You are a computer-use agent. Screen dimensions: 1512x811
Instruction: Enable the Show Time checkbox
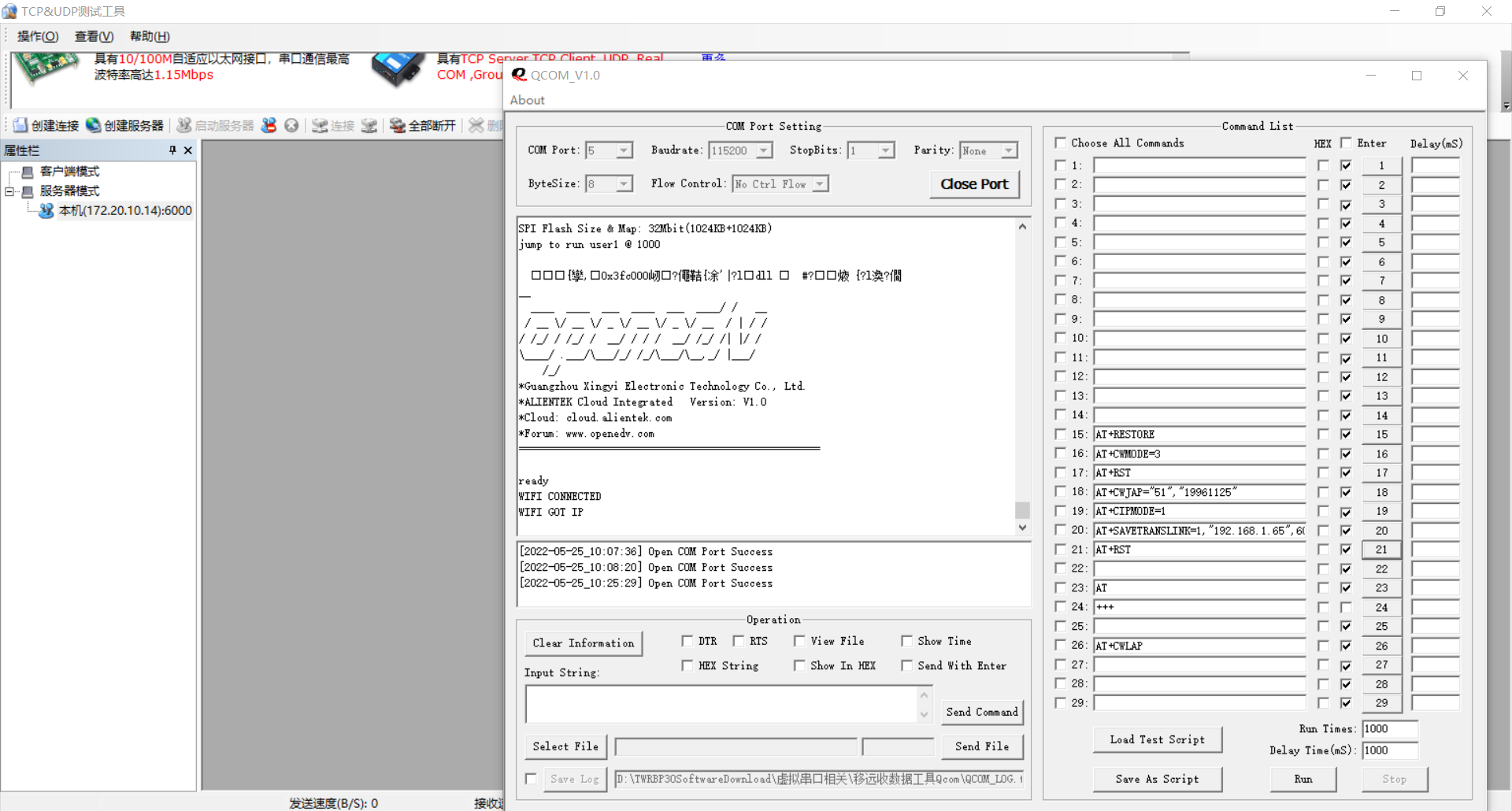907,641
